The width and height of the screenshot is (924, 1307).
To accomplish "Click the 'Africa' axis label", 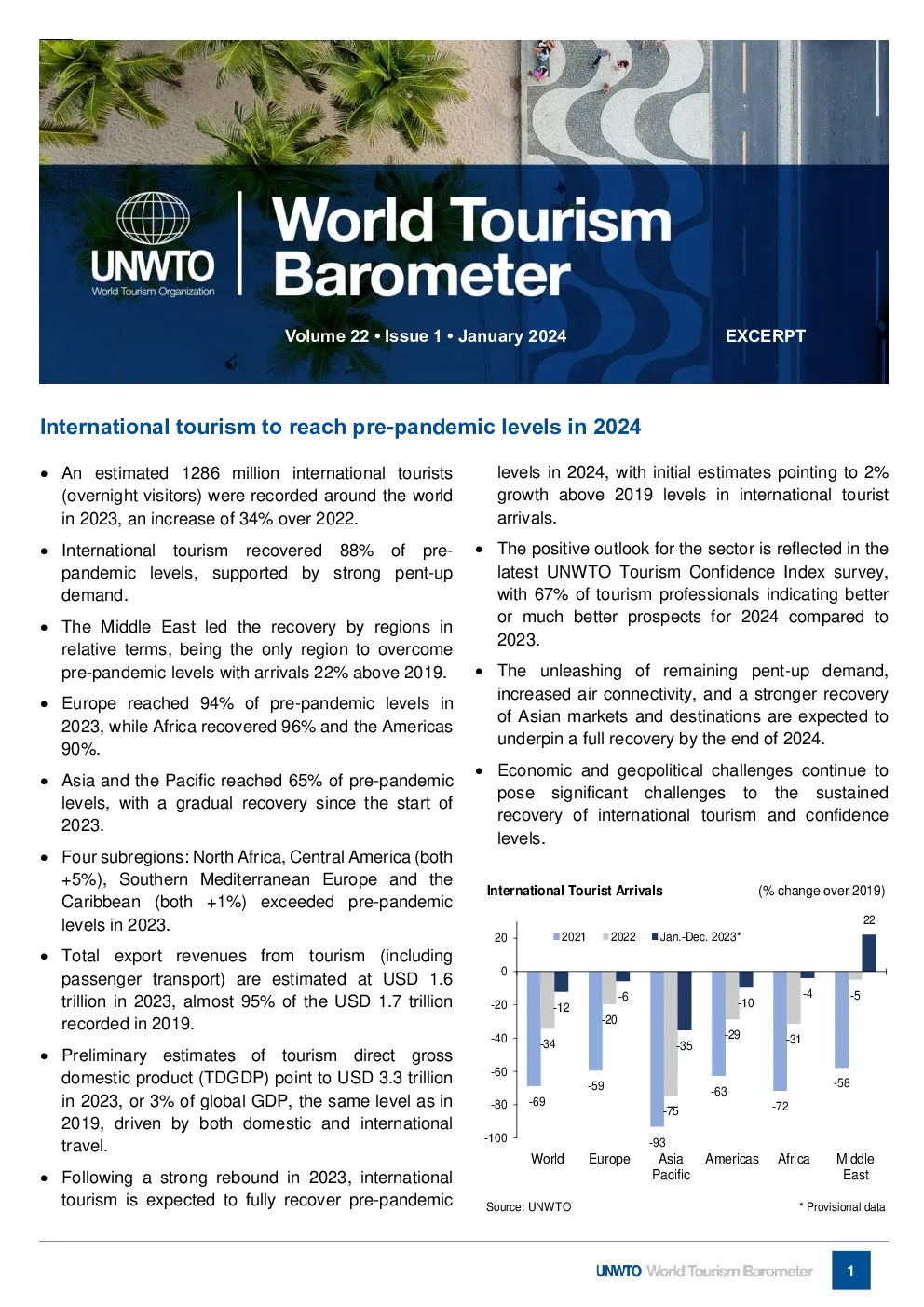I will click(794, 1159).
